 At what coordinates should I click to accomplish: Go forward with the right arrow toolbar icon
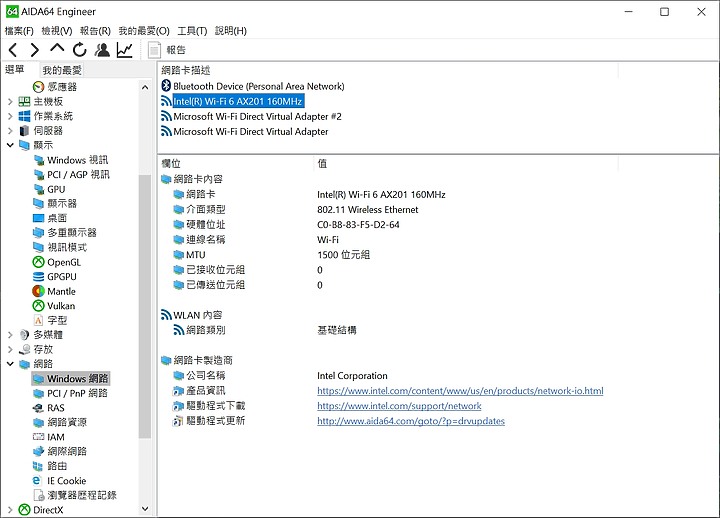pos(34,50)
